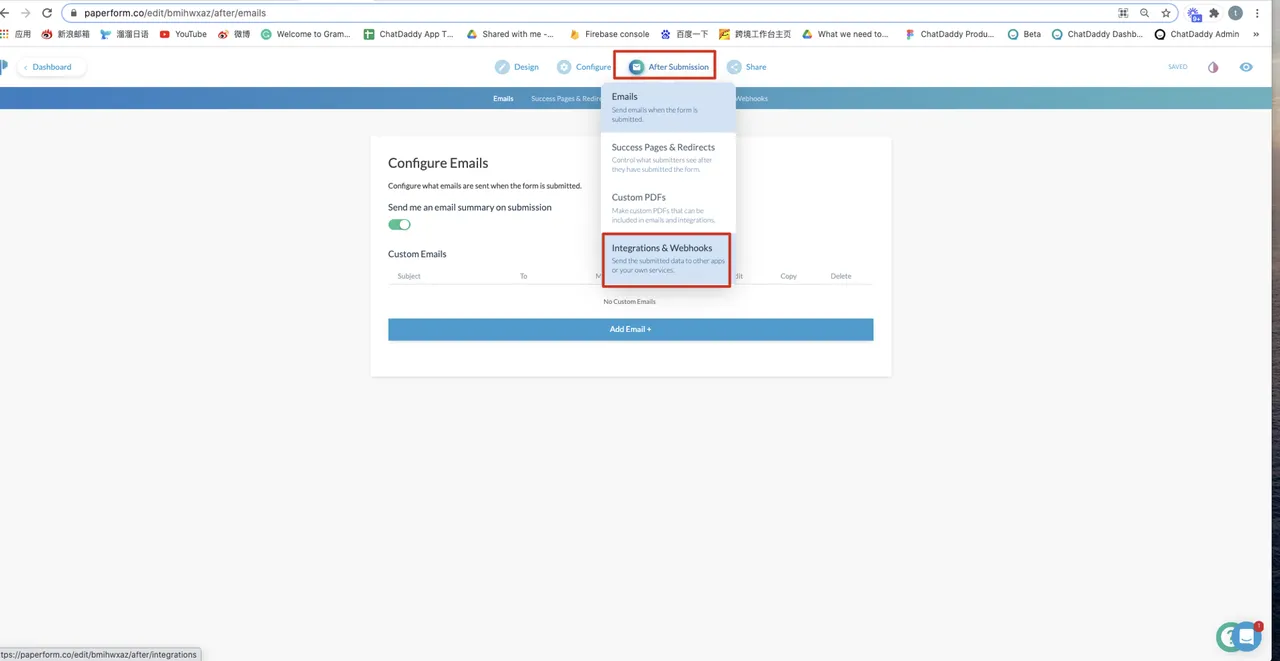
Task: Click the half-circle theme contrast icon
Action: pyautogui.click(x=1213, y=67)
